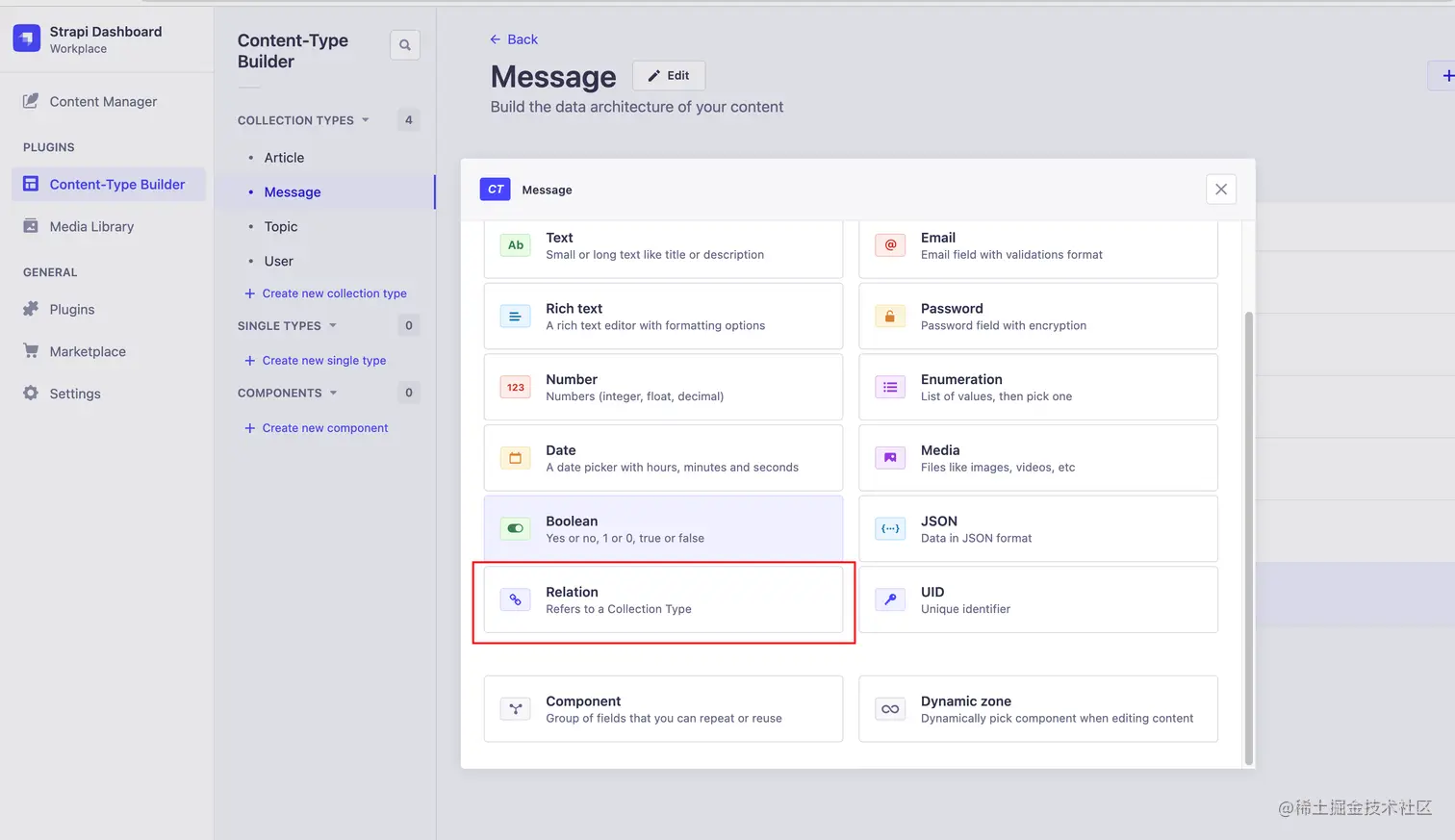This screenshot has width=1455, height=840.
Task: Click the Content-Type Builder layout icon
Action: [x=31, y=184]
